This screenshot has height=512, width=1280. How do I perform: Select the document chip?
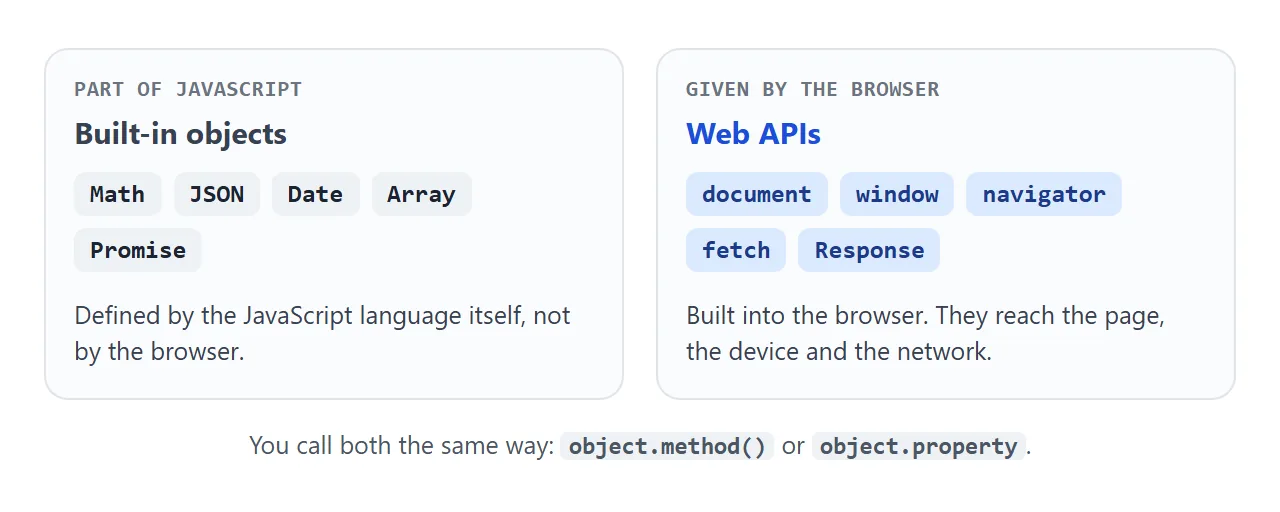click(757, 194)
